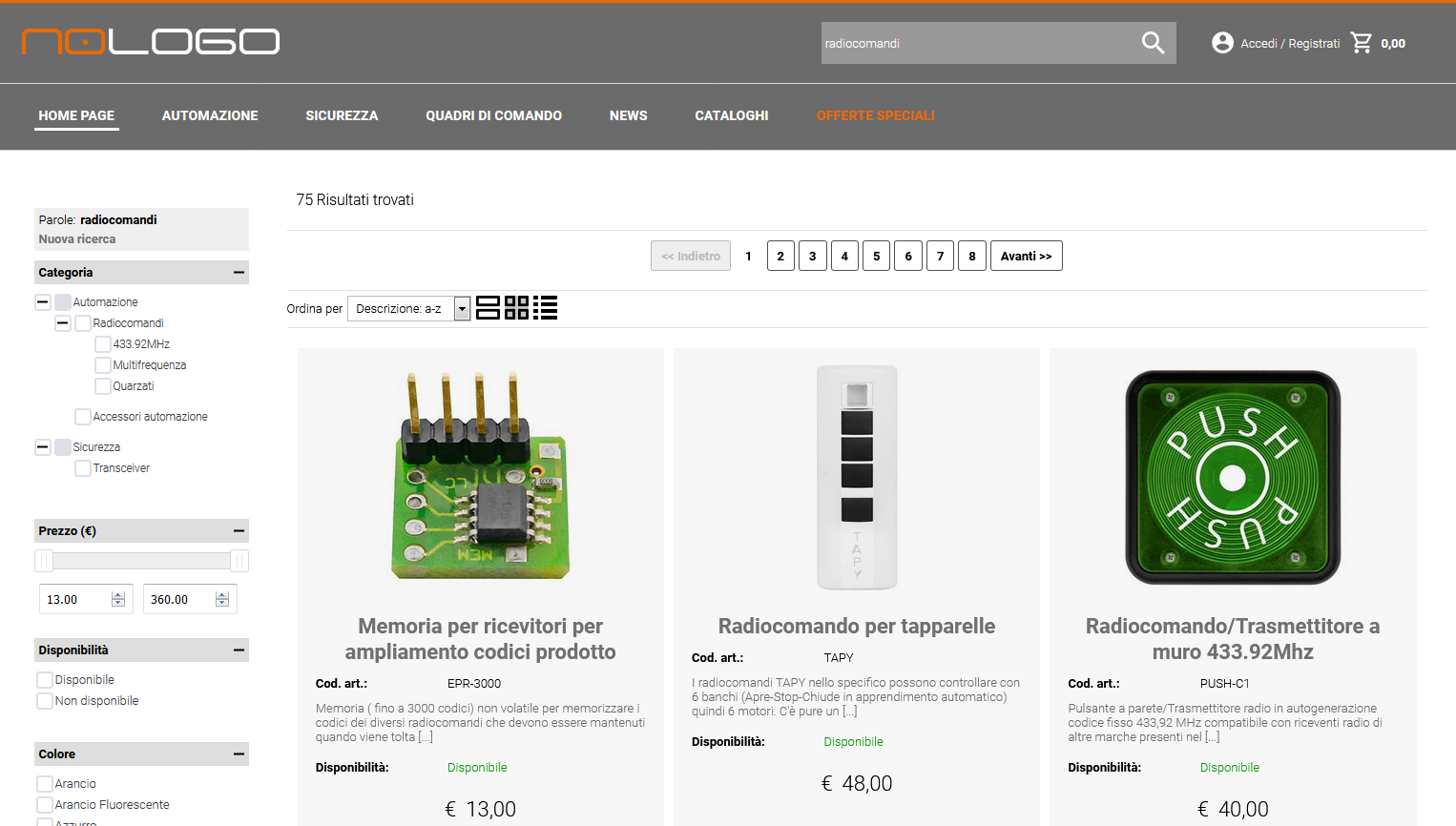Go to results page 2

pyautogui.click(x=780, y=256)
